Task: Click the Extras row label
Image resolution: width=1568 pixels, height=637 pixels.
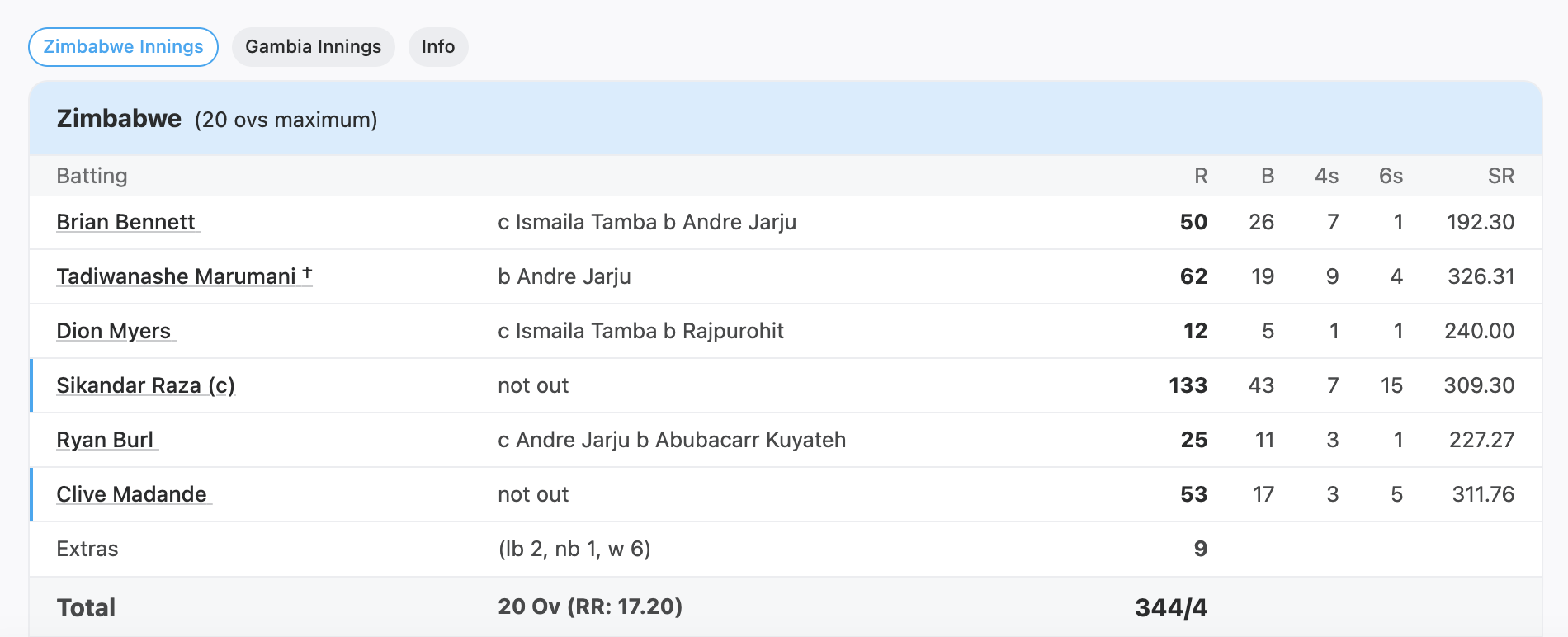Action: 87,549
